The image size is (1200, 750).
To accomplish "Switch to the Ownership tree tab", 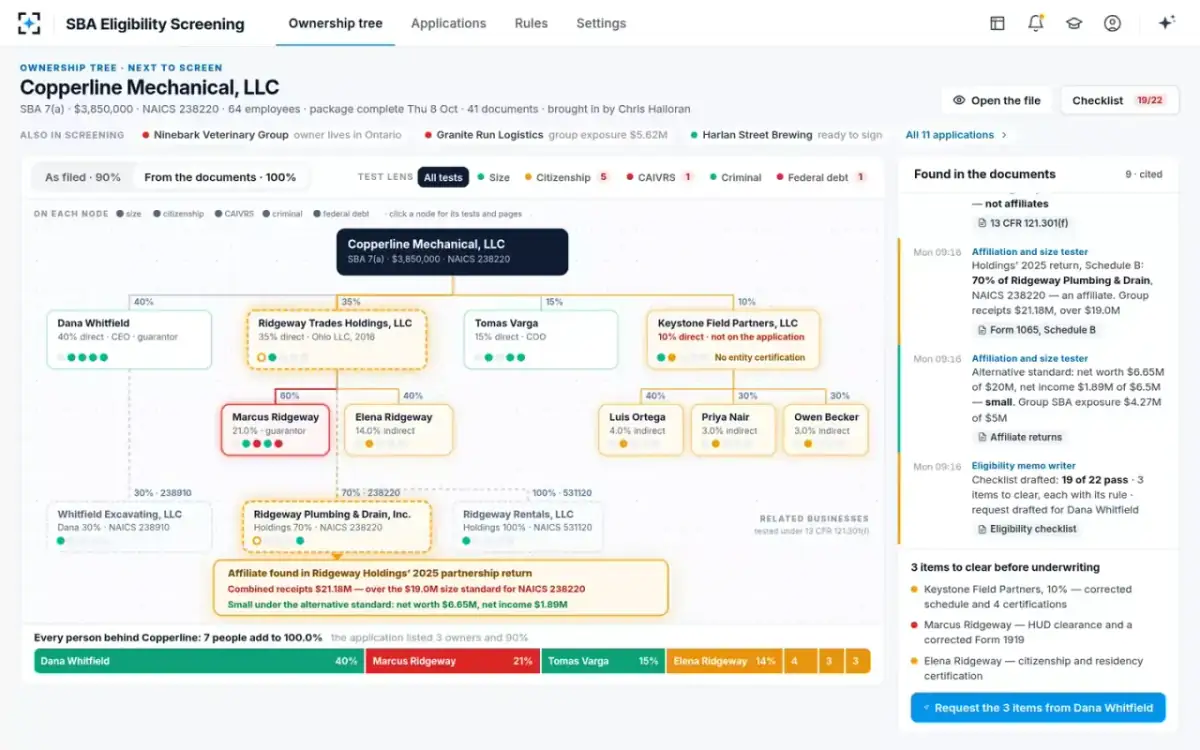I will [x=335, y=23].
